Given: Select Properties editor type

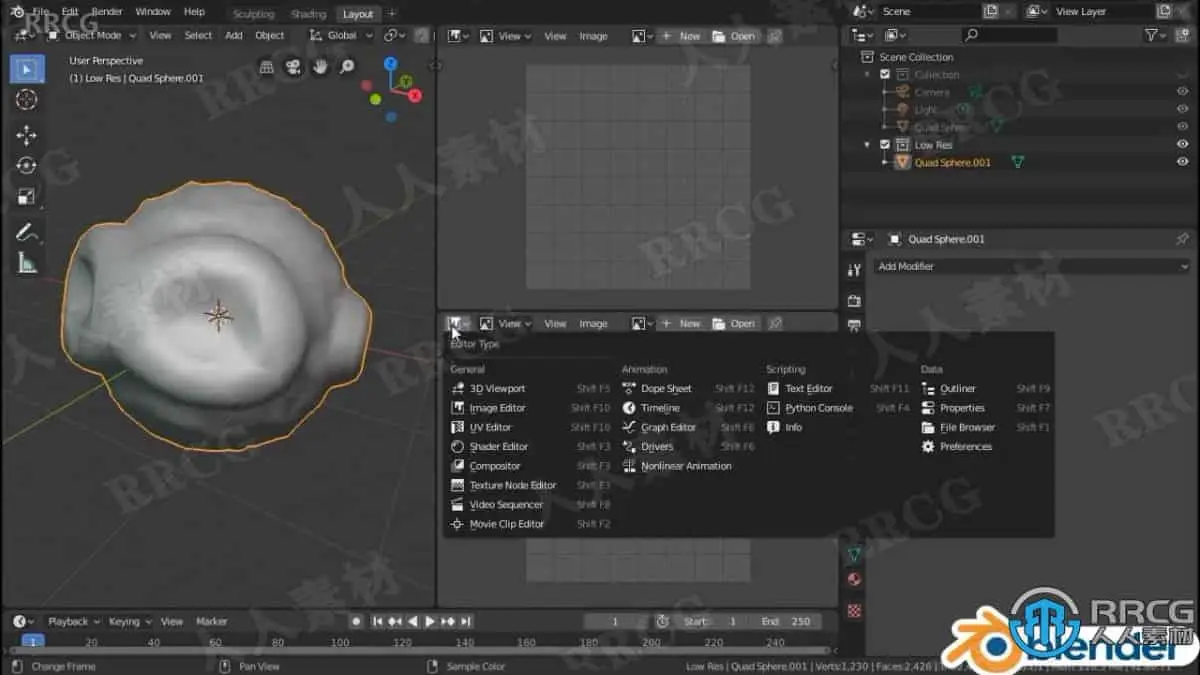Looking at the screenshot, I should coord(962,408).
